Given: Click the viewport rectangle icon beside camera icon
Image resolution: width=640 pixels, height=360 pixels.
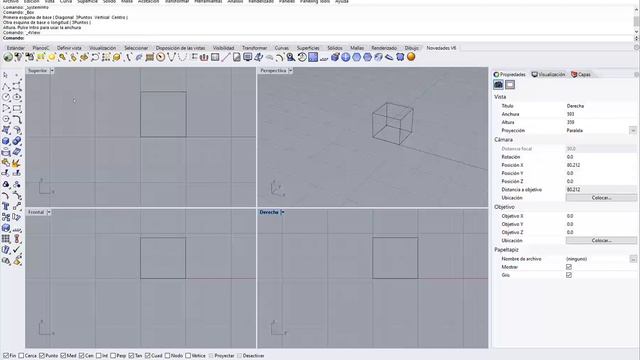Looking at the screenshot, I should [510, 84].
